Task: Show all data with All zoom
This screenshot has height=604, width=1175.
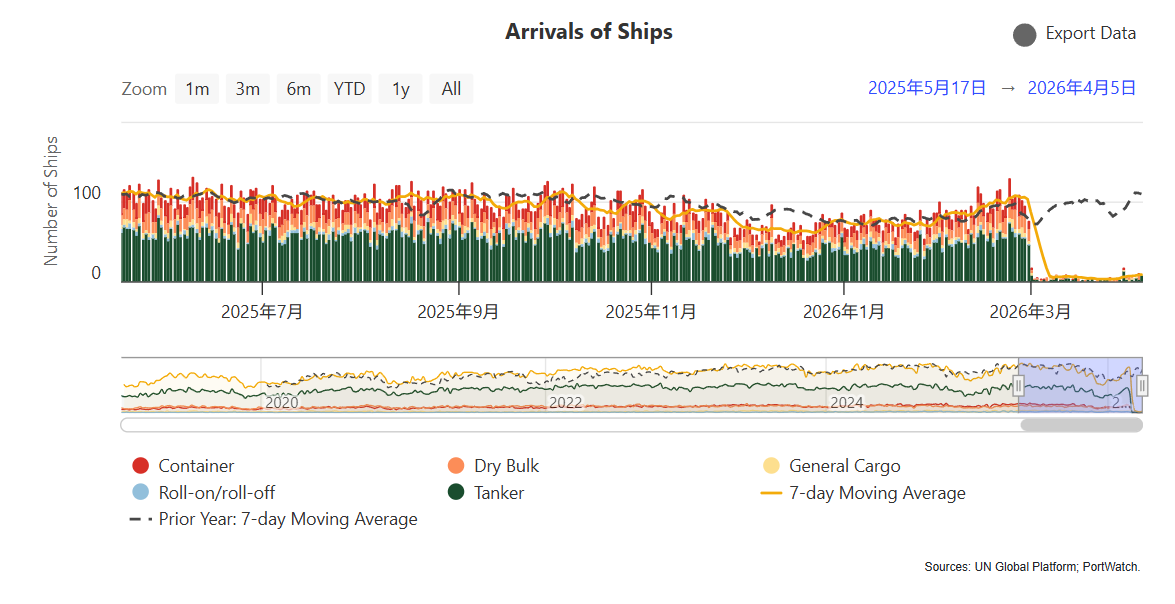Action: click(x=451, y=89)
